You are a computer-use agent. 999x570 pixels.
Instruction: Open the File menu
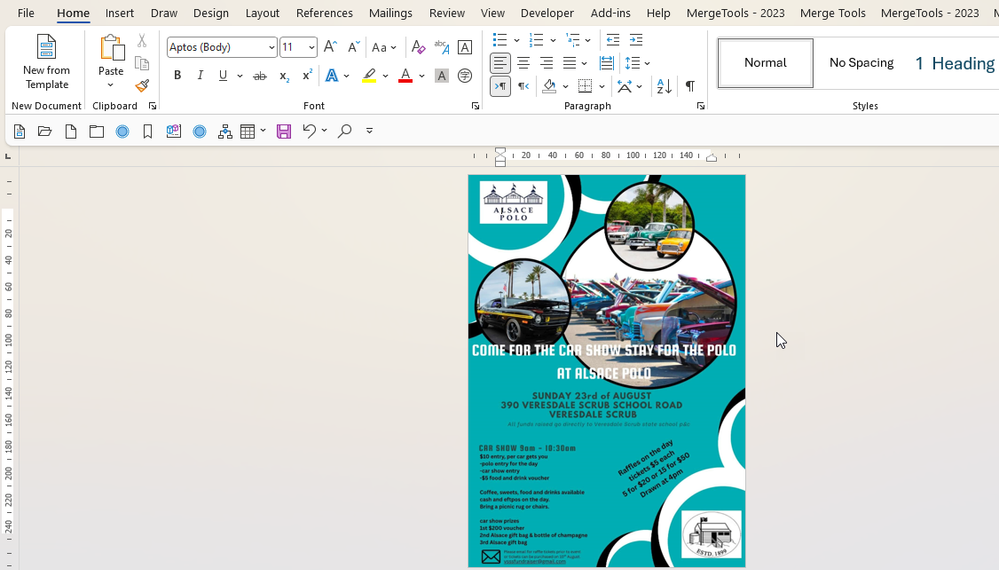click(x=26, y=13)
